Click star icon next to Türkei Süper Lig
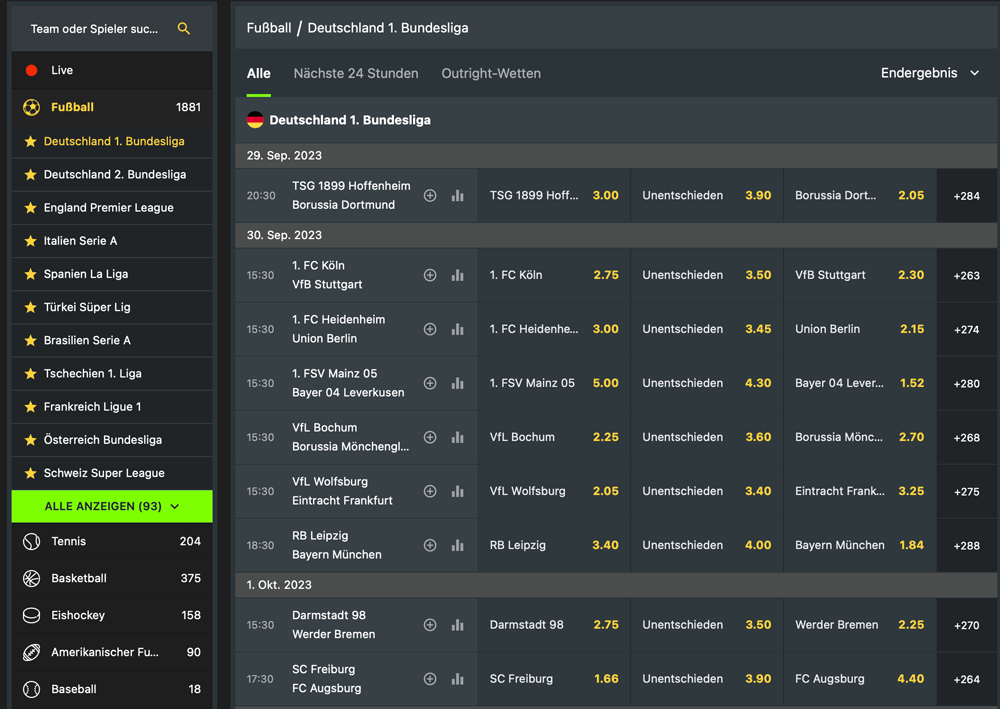Viewport: 1000px width, 709px height. pos(30,307)
